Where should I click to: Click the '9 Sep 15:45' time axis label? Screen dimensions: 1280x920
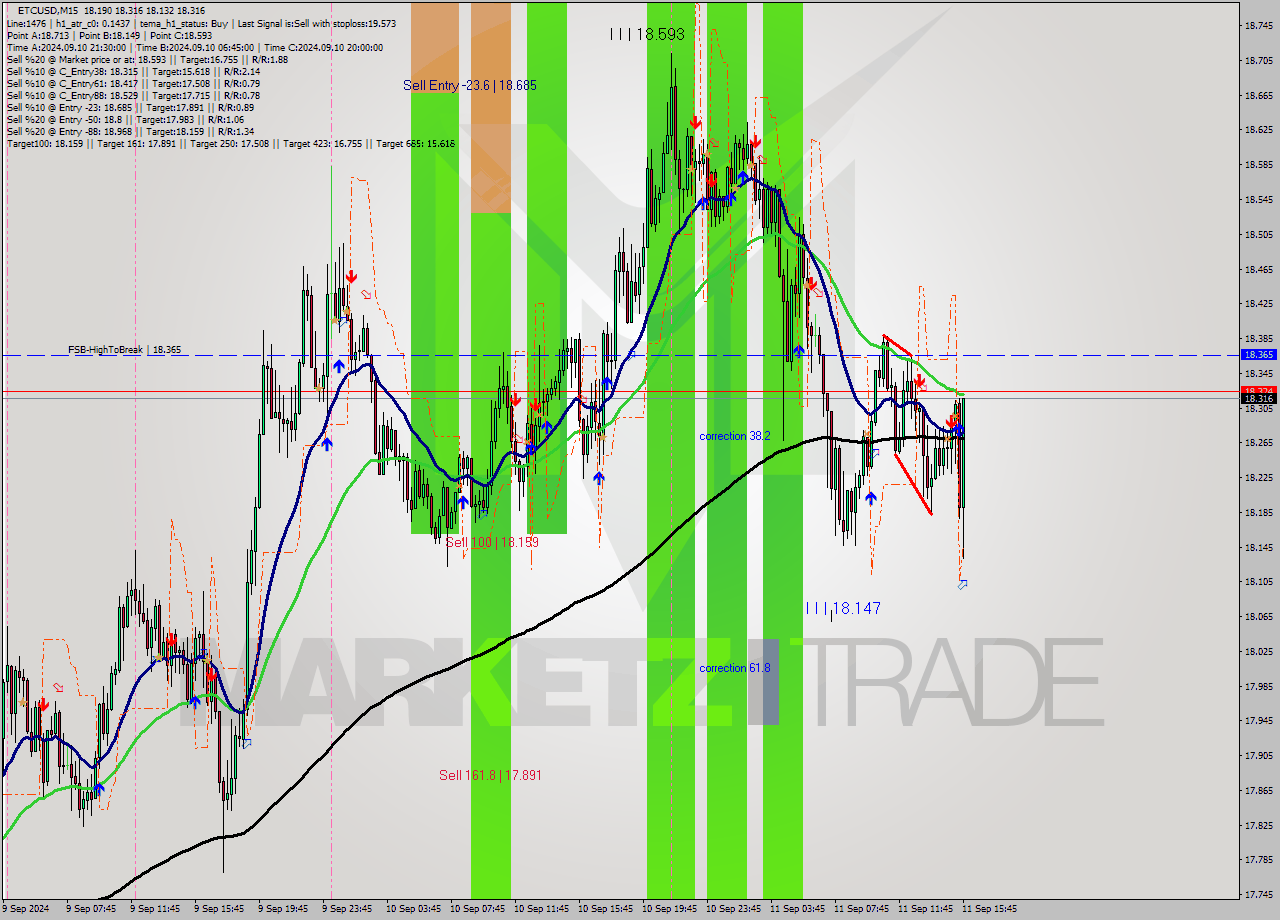[x=217, y=909]
